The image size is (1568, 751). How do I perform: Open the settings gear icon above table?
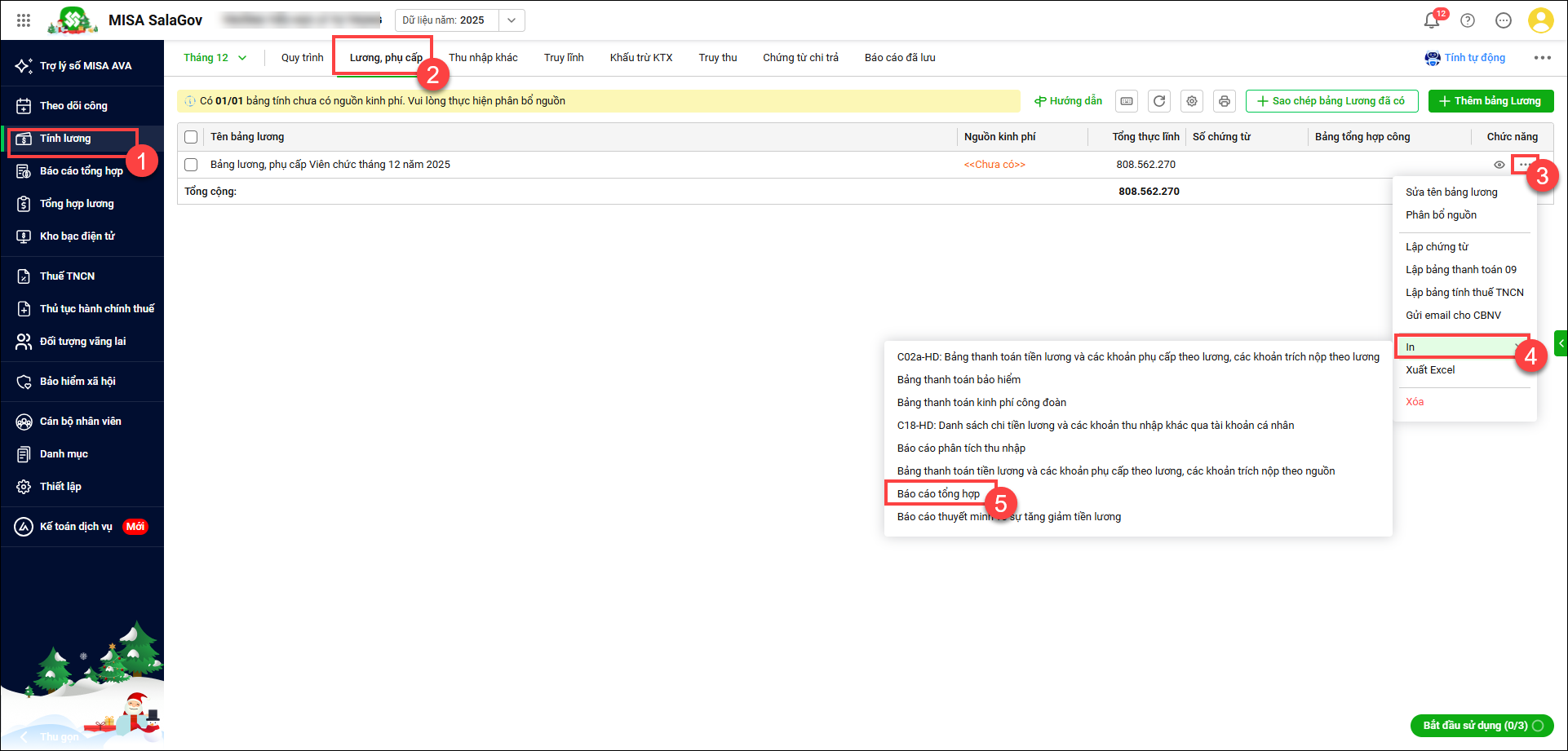tap(1192, 101)
